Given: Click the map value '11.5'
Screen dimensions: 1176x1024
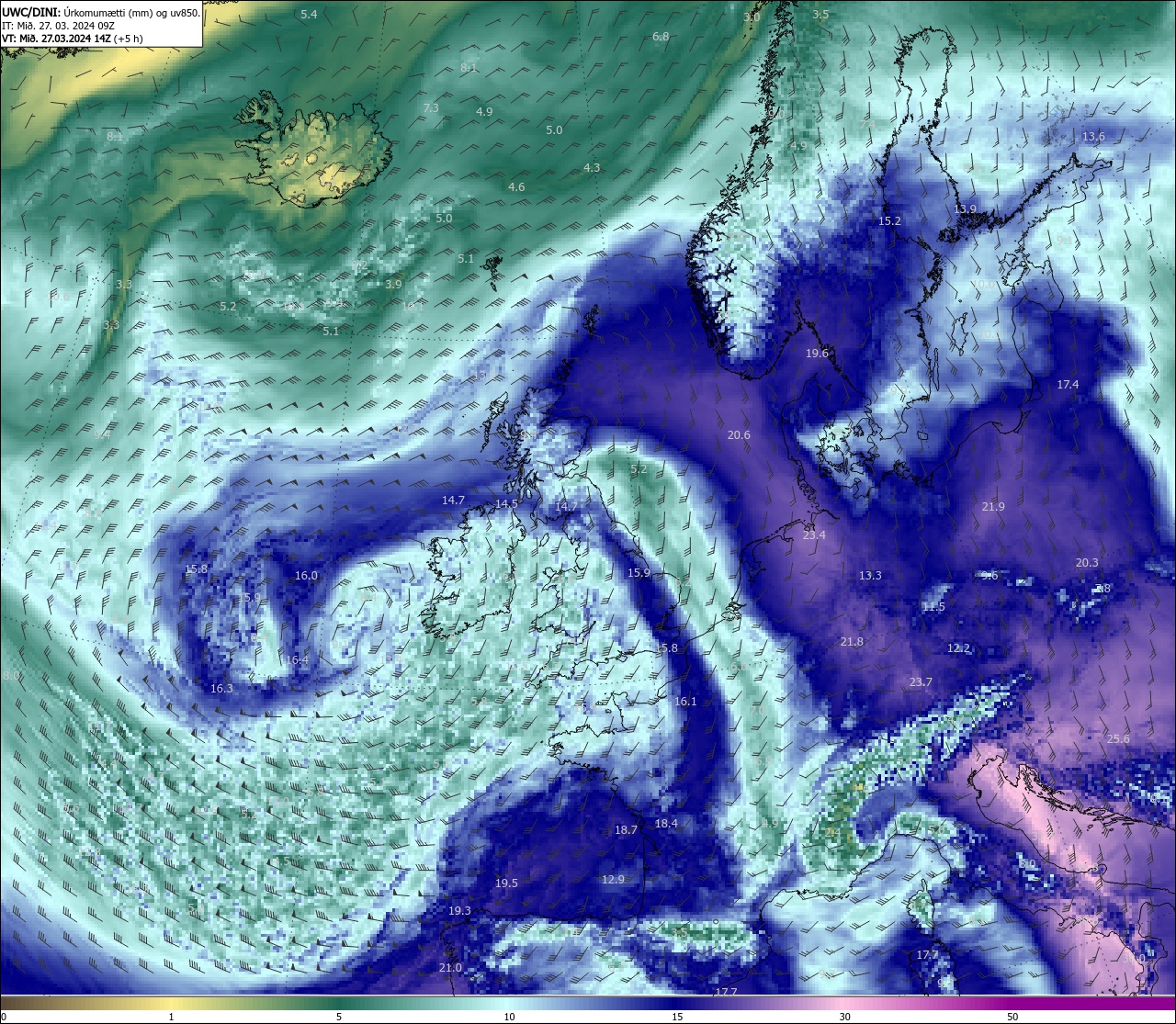Looking at the screenshot, I should pyautogui.click(x=933, y=607).
